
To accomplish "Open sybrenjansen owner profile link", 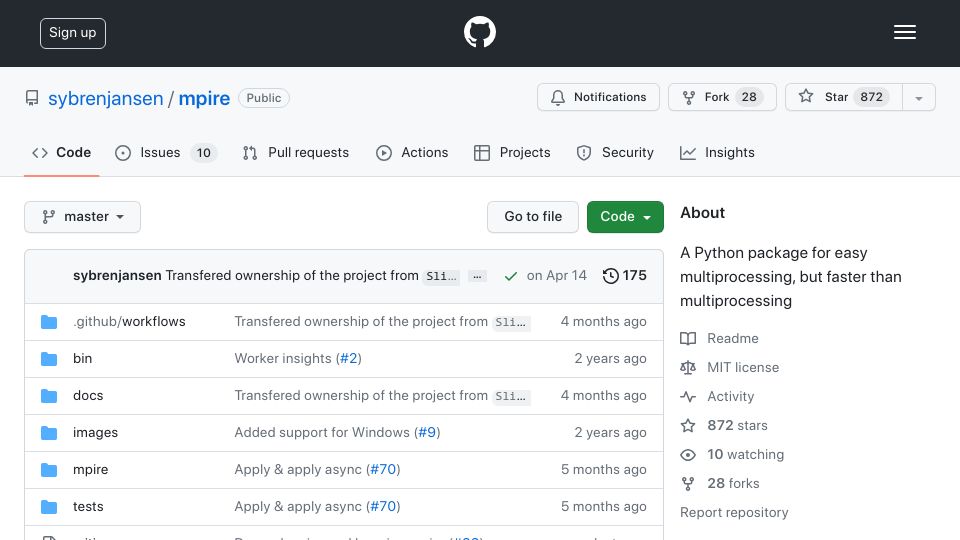I will point(105,98).
